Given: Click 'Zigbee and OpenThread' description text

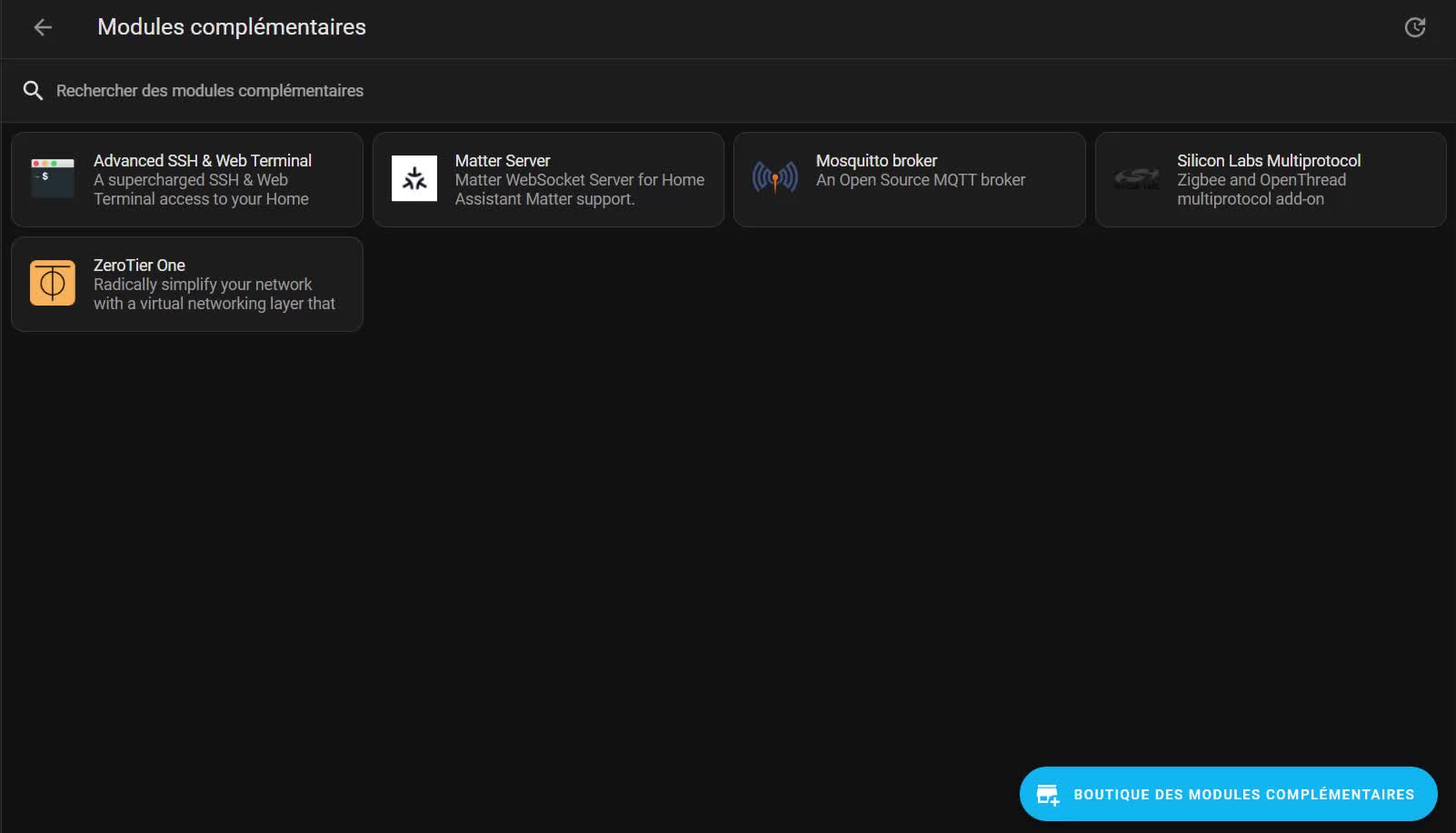Looking at the screenshot, I should coord(1262,180).
